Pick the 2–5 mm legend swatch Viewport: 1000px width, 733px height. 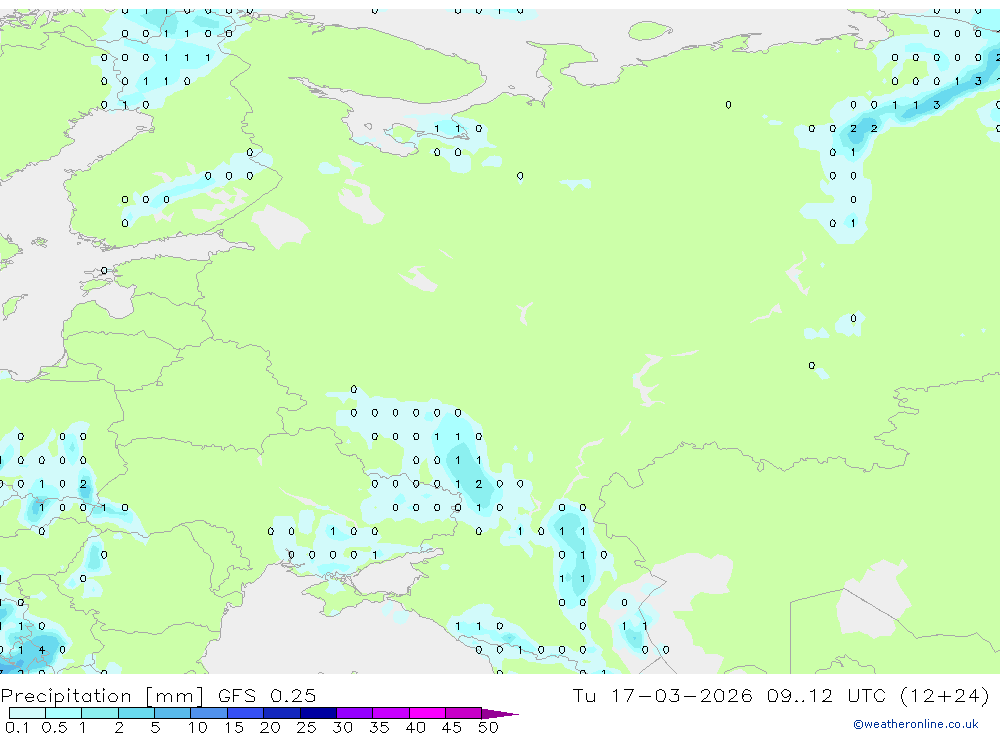coord(136,713)
